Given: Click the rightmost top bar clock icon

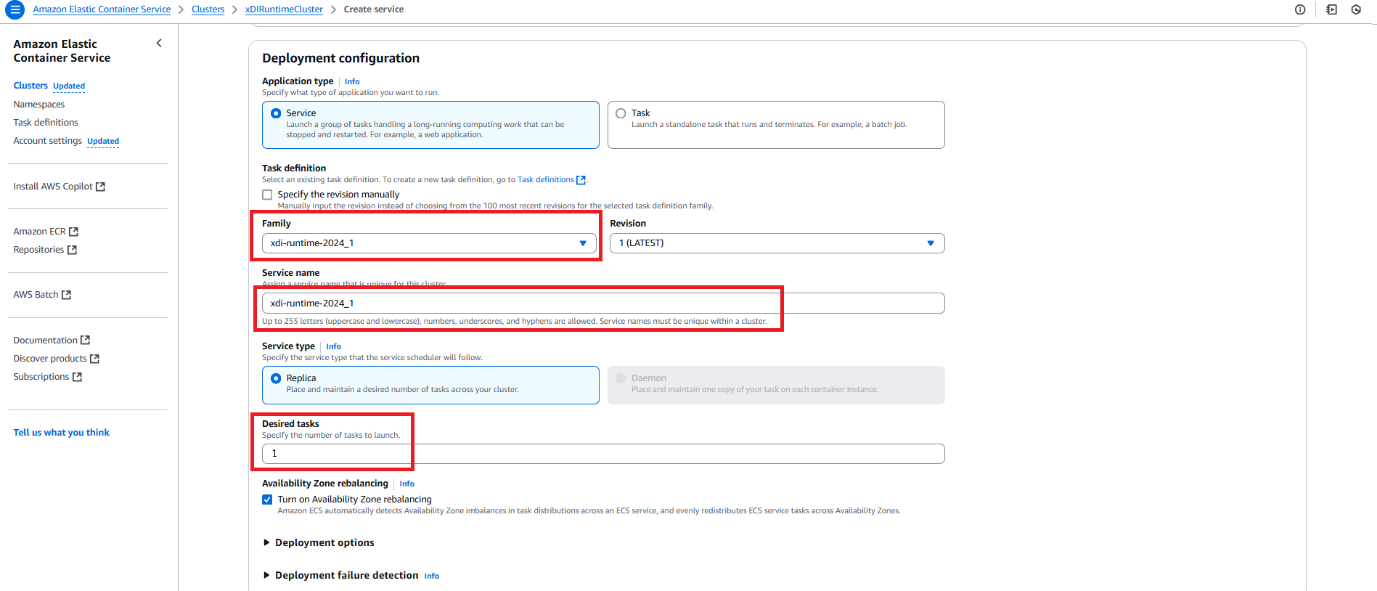Looking at the screenshot, I should (1356, 9).
